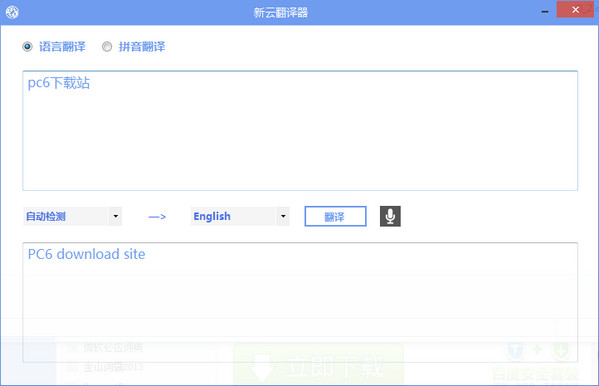Expand the 自动检测 source language dropdown arrow

tap(115, 216)
